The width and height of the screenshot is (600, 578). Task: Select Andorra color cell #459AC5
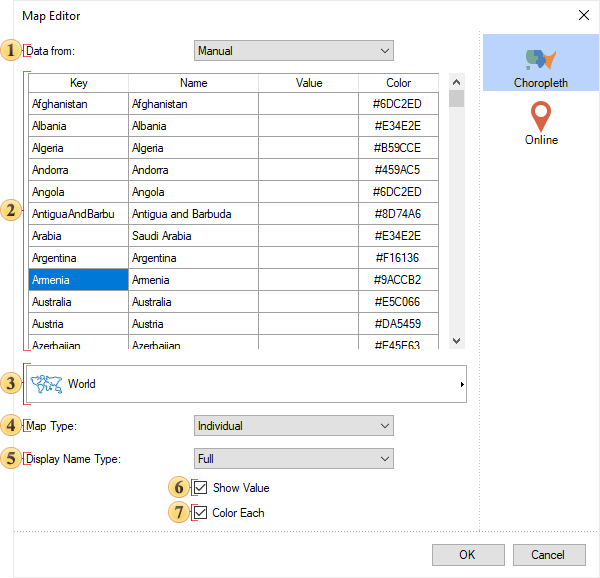(398, 170)
